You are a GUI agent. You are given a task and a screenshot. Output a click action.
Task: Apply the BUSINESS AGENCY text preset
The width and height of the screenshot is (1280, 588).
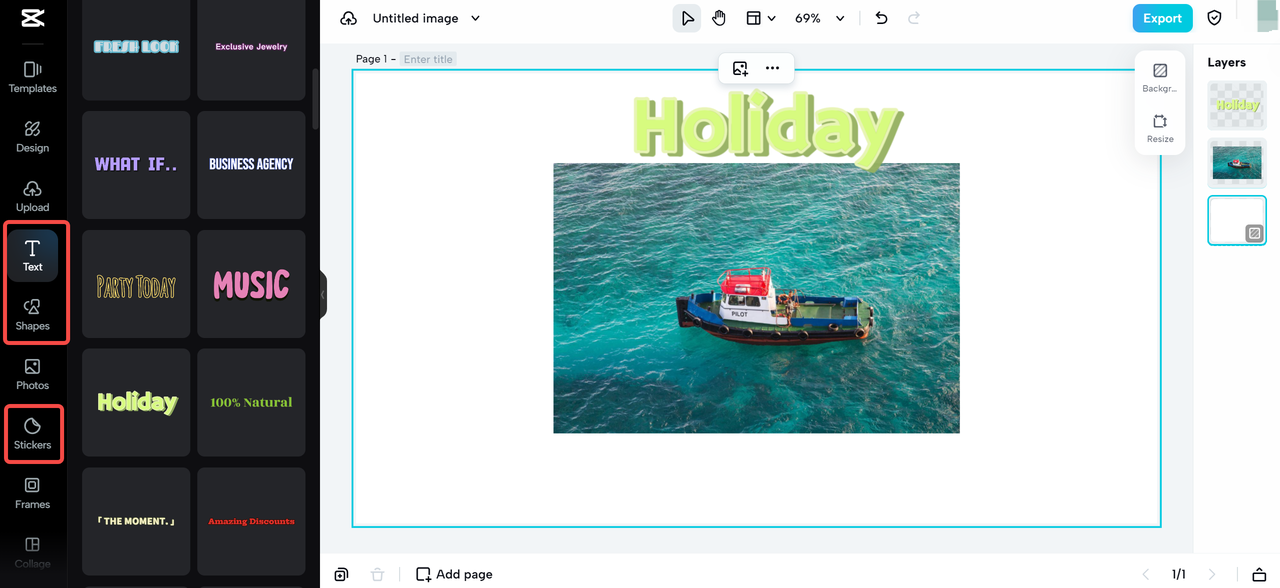tap(251, 165)
